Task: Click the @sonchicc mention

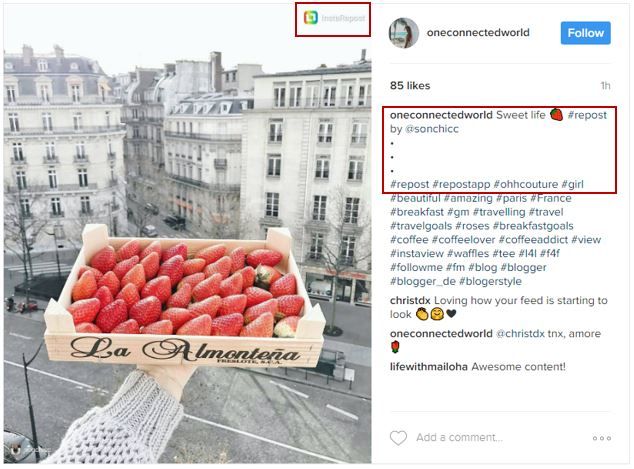Action: pos(431,129)
